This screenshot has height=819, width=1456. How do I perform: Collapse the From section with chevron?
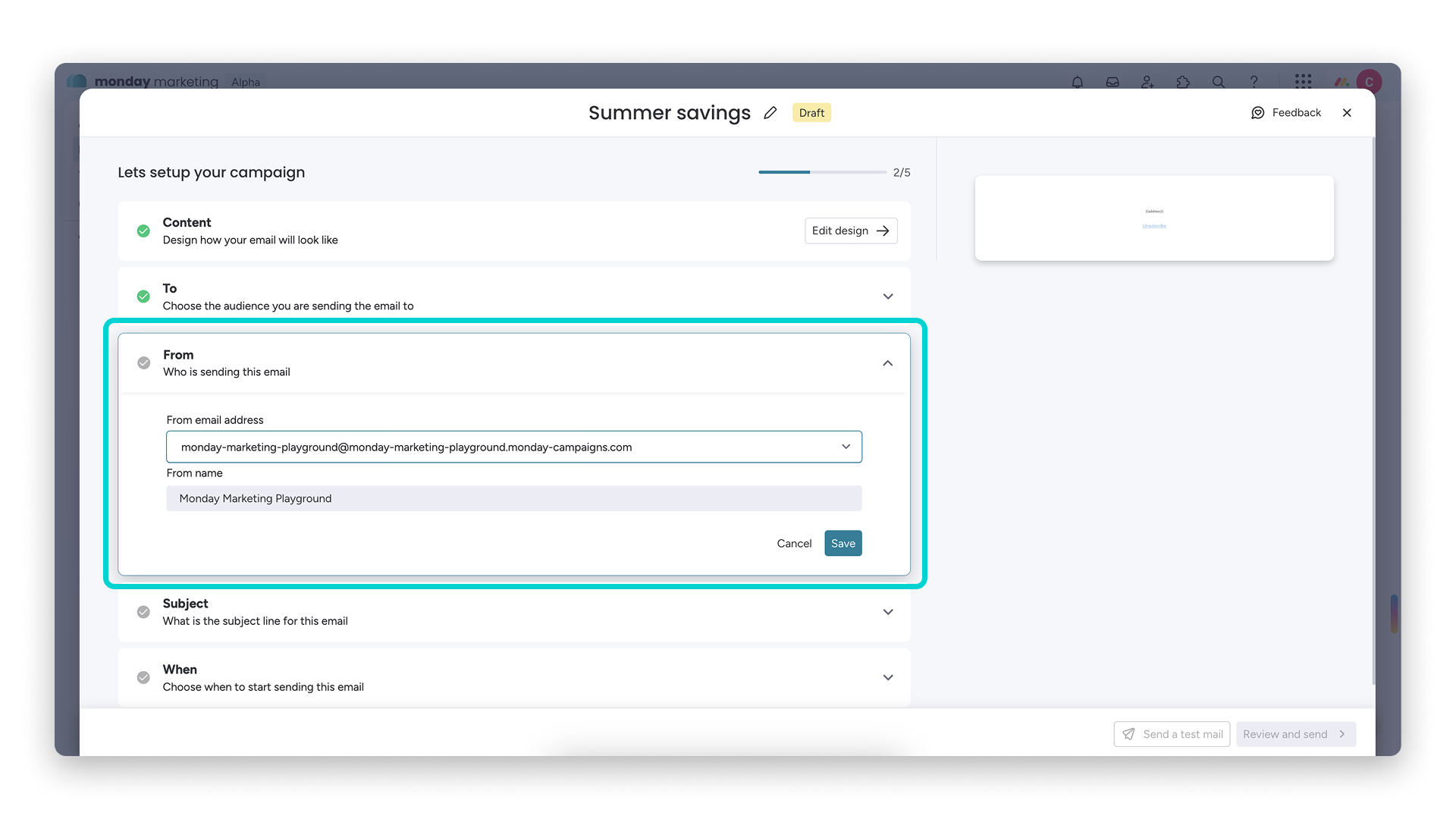point(888,363)
